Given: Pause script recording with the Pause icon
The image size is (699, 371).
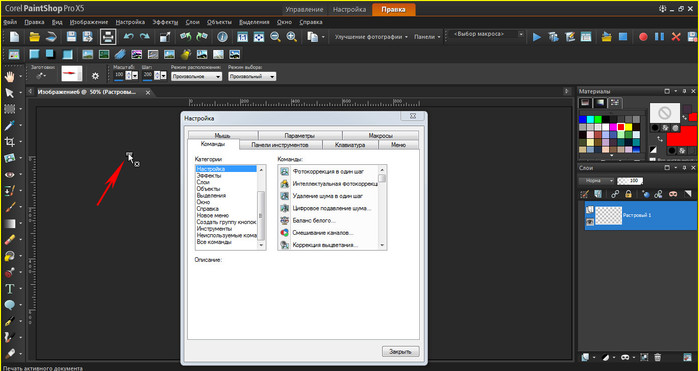Looking at the screenshot, I should [659, 37].
